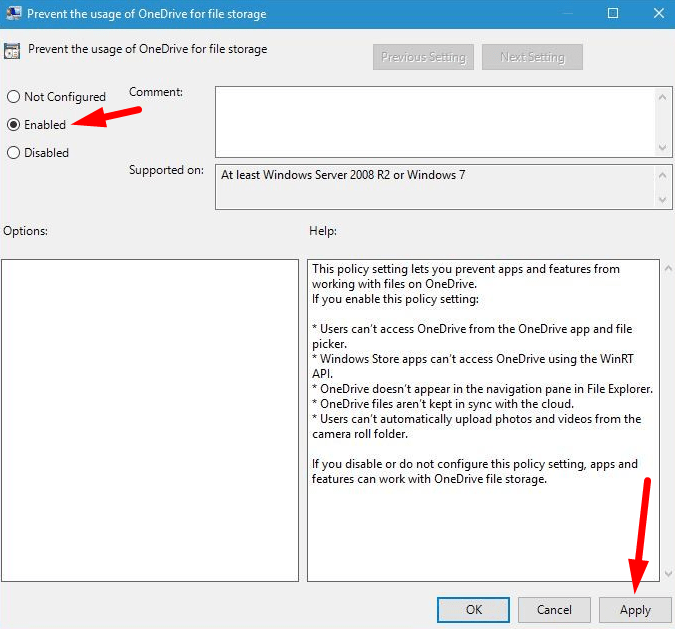Select the Enabled radio button

(x=13, y=124)
